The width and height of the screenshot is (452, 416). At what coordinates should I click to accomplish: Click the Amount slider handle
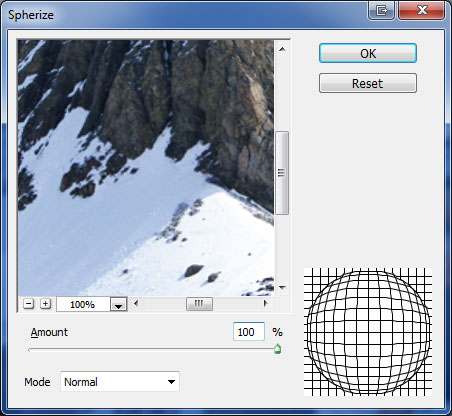(277, 349)
